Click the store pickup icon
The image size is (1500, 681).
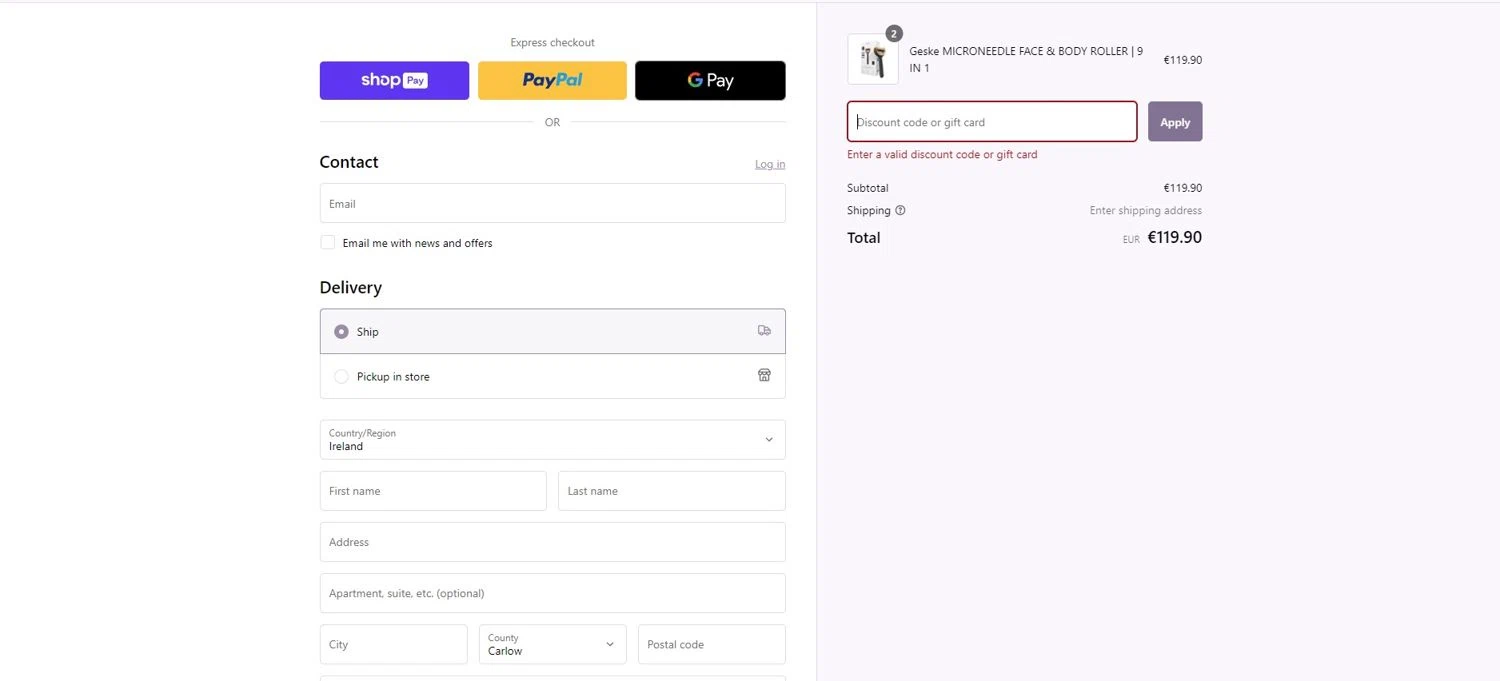click(x=764, y=376)
